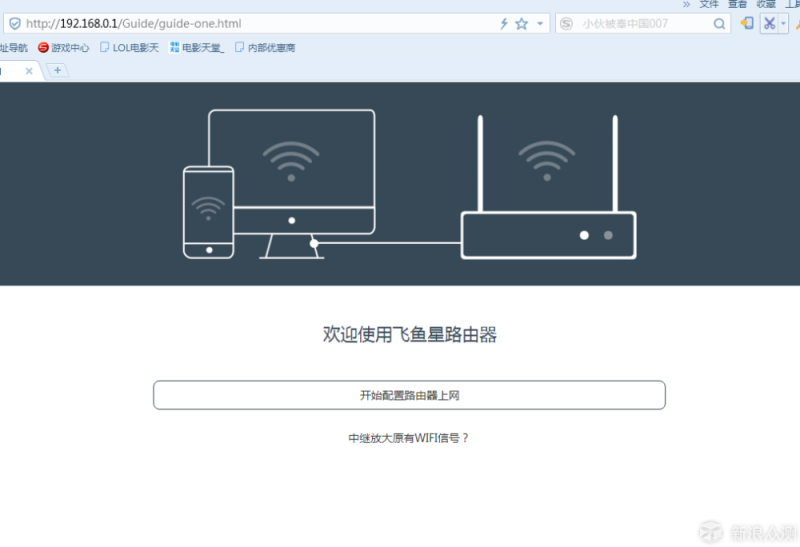Open the 文件 menu
The width and height of the screenshot is (800, 547).
tap(709, 4)
